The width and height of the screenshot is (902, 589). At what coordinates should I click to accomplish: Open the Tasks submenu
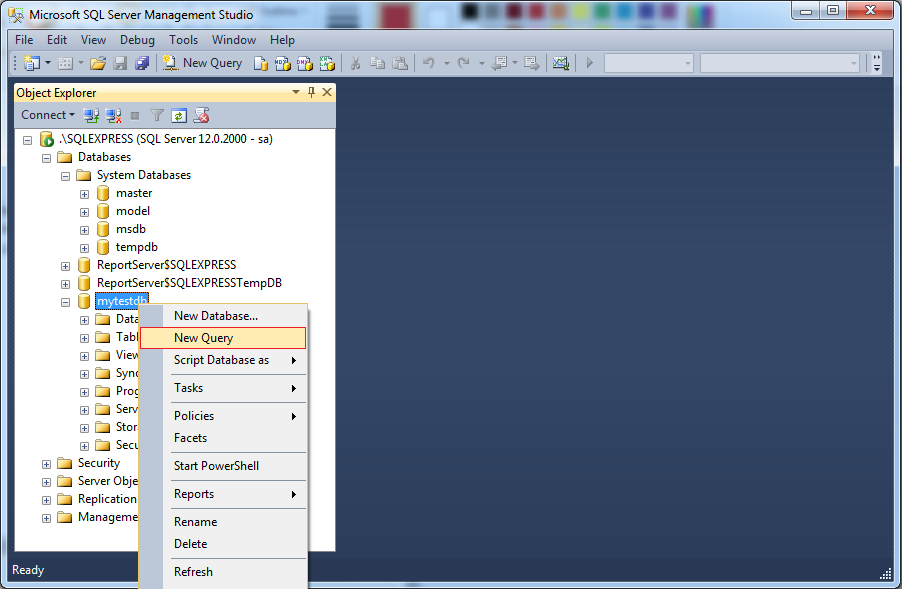223,388
